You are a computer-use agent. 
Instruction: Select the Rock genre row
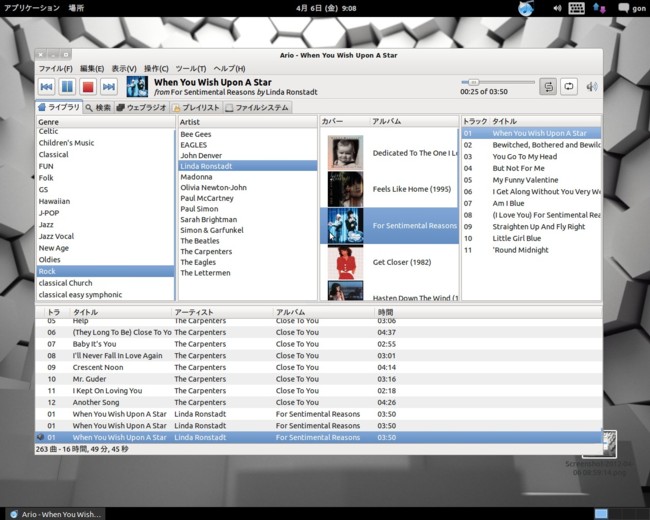(105, 271)
